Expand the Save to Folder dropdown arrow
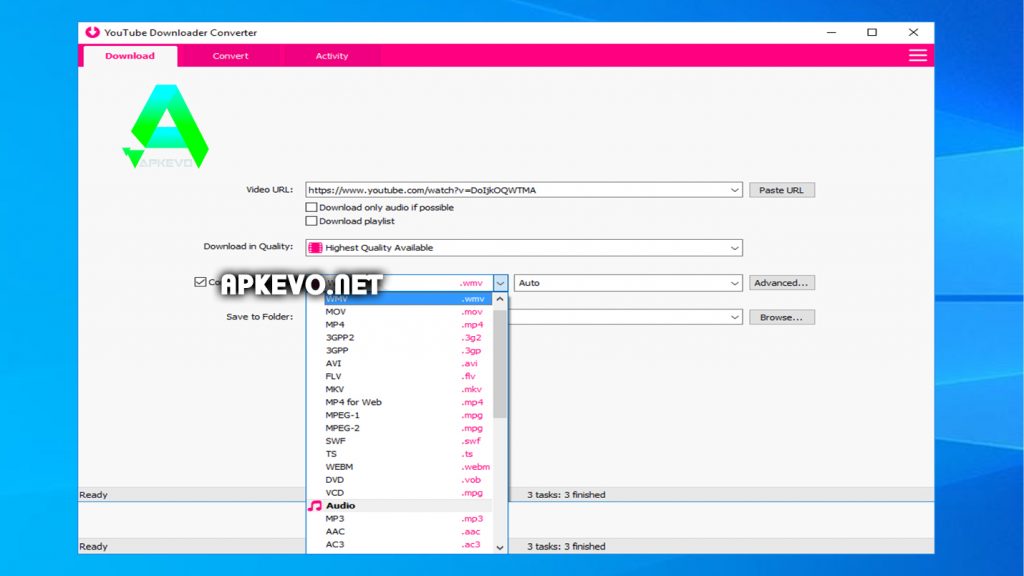Viewport: 1024px width, 576px height. (735, 317)
